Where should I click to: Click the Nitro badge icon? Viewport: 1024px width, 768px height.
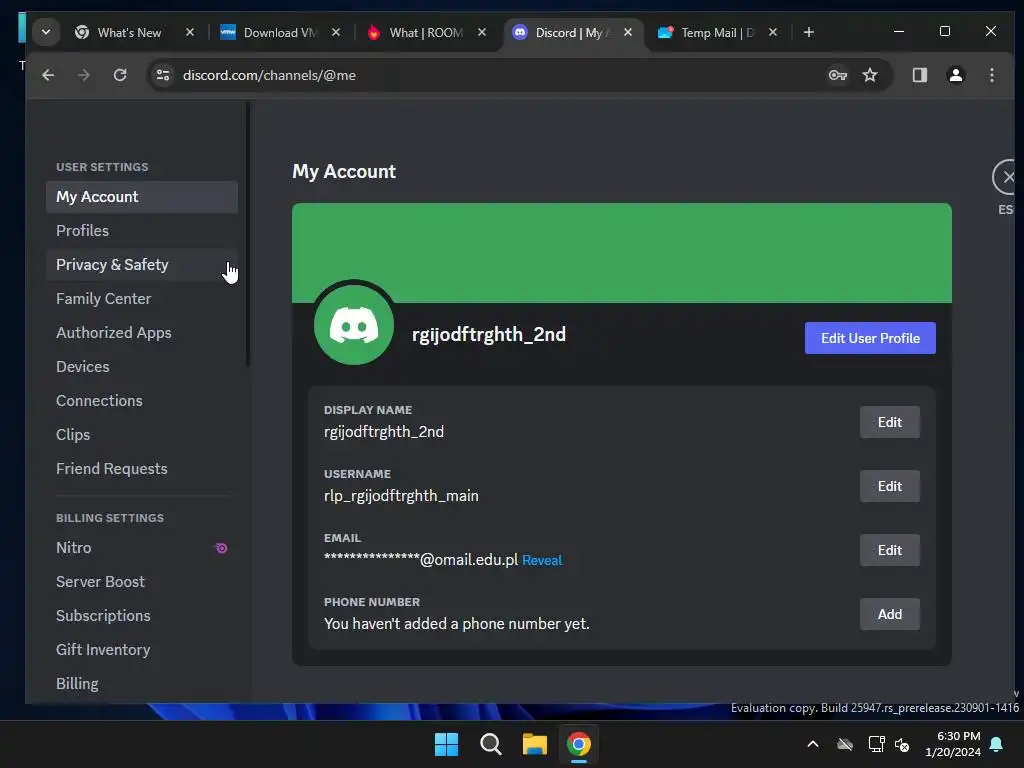(221, 548)
